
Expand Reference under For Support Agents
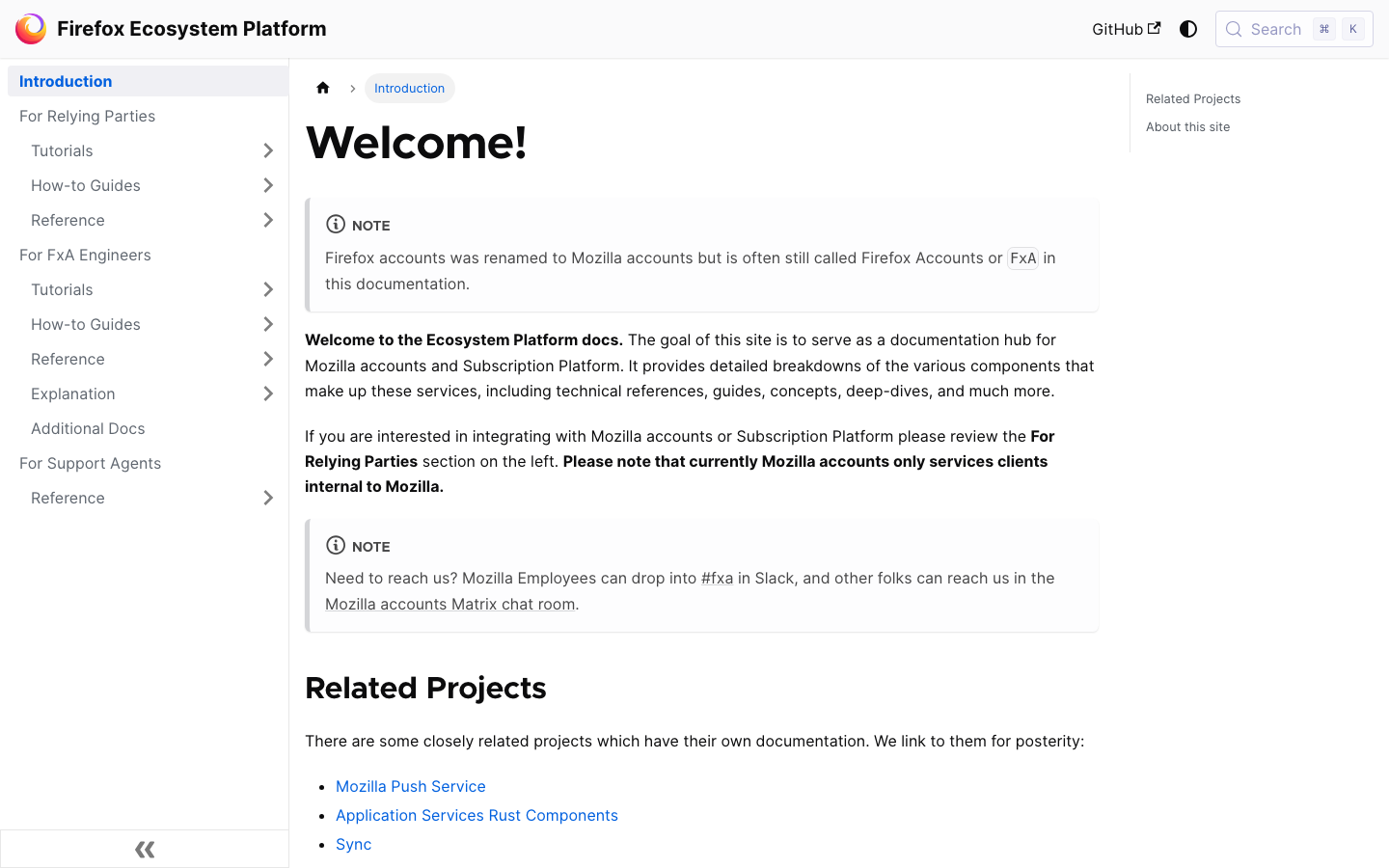(268, 498)
